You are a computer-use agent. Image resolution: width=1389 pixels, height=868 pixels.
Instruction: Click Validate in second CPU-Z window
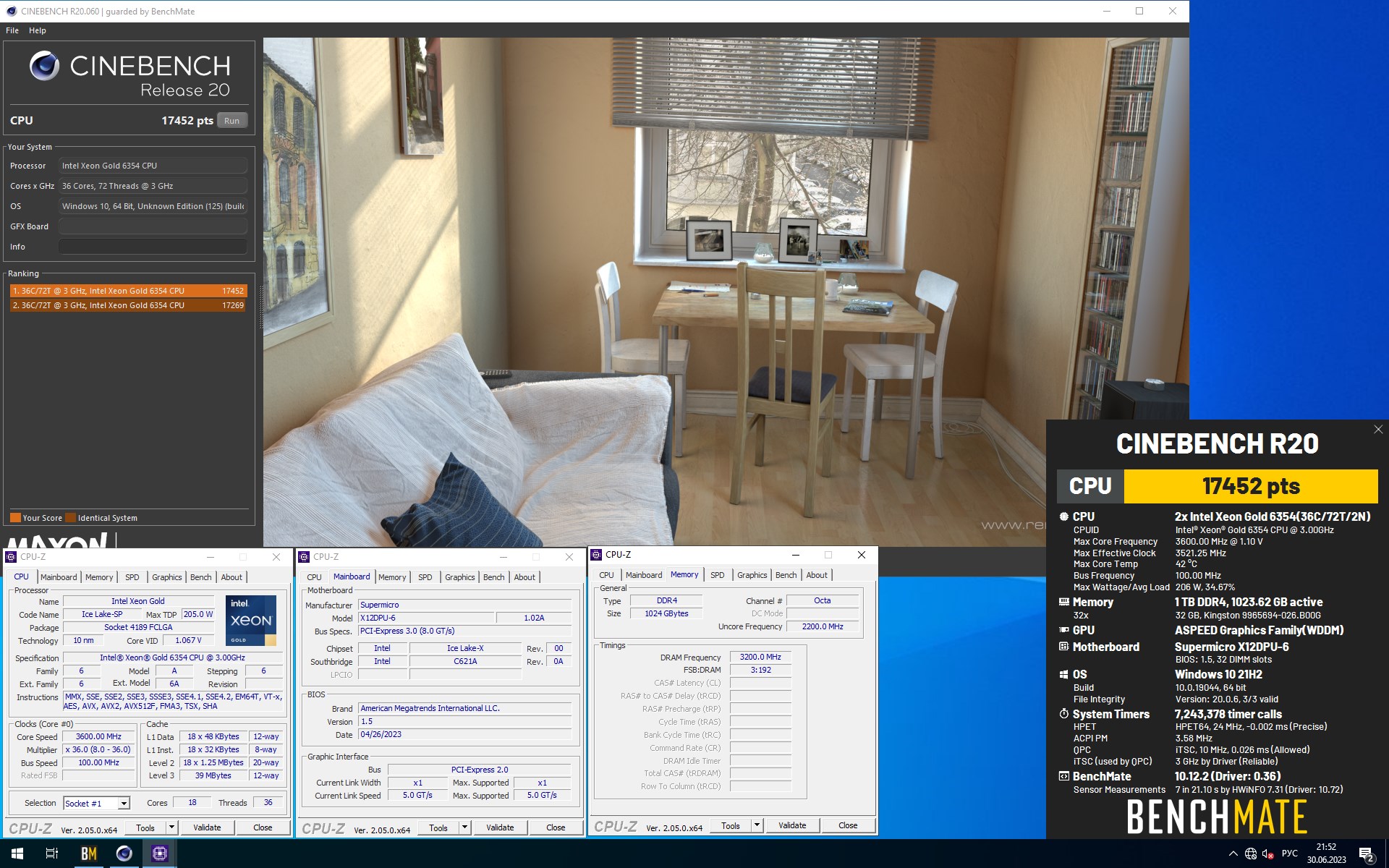click(x=500, y=827)
